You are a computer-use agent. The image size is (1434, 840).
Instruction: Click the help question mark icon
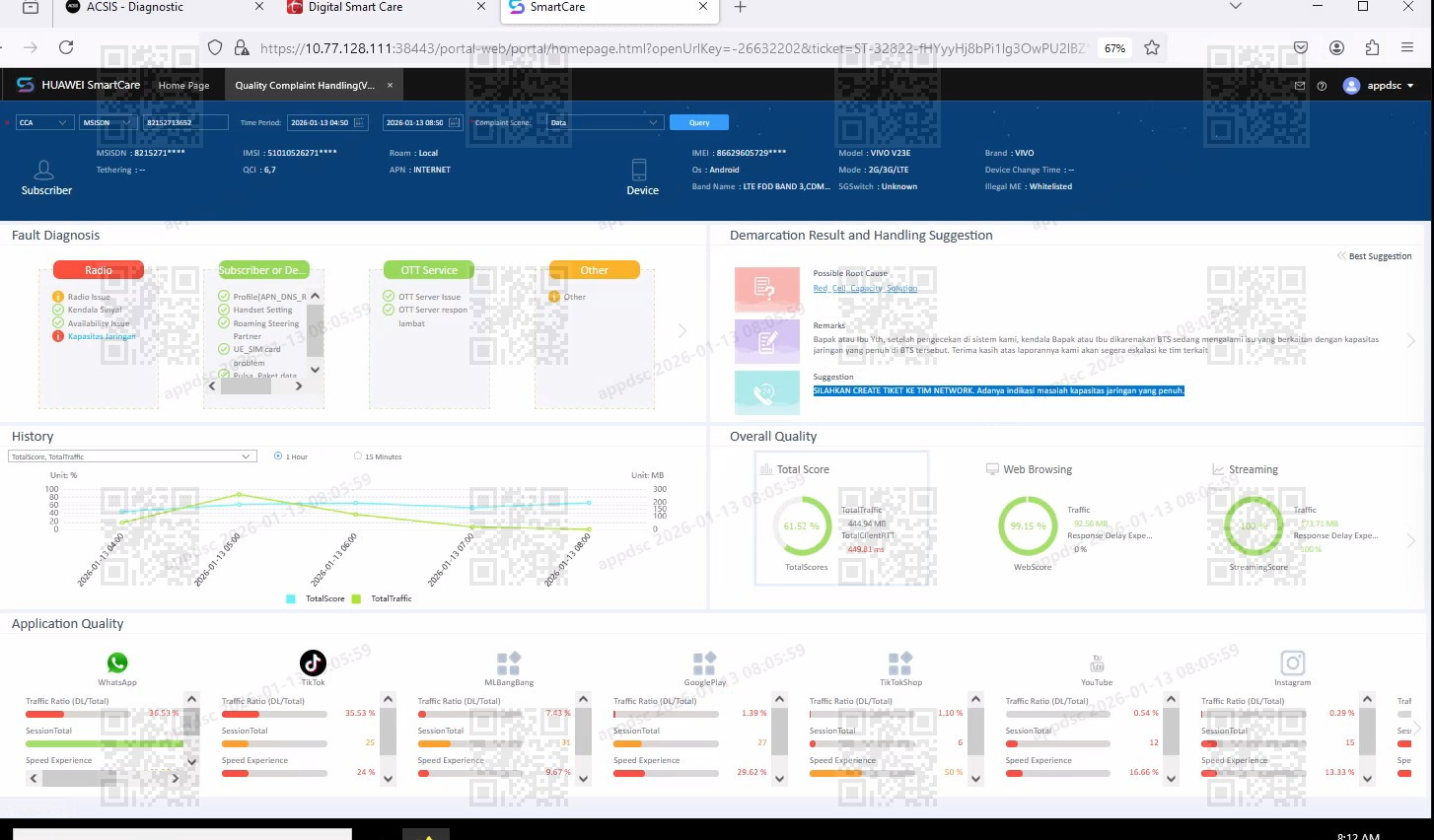[x=1322, y=86]
